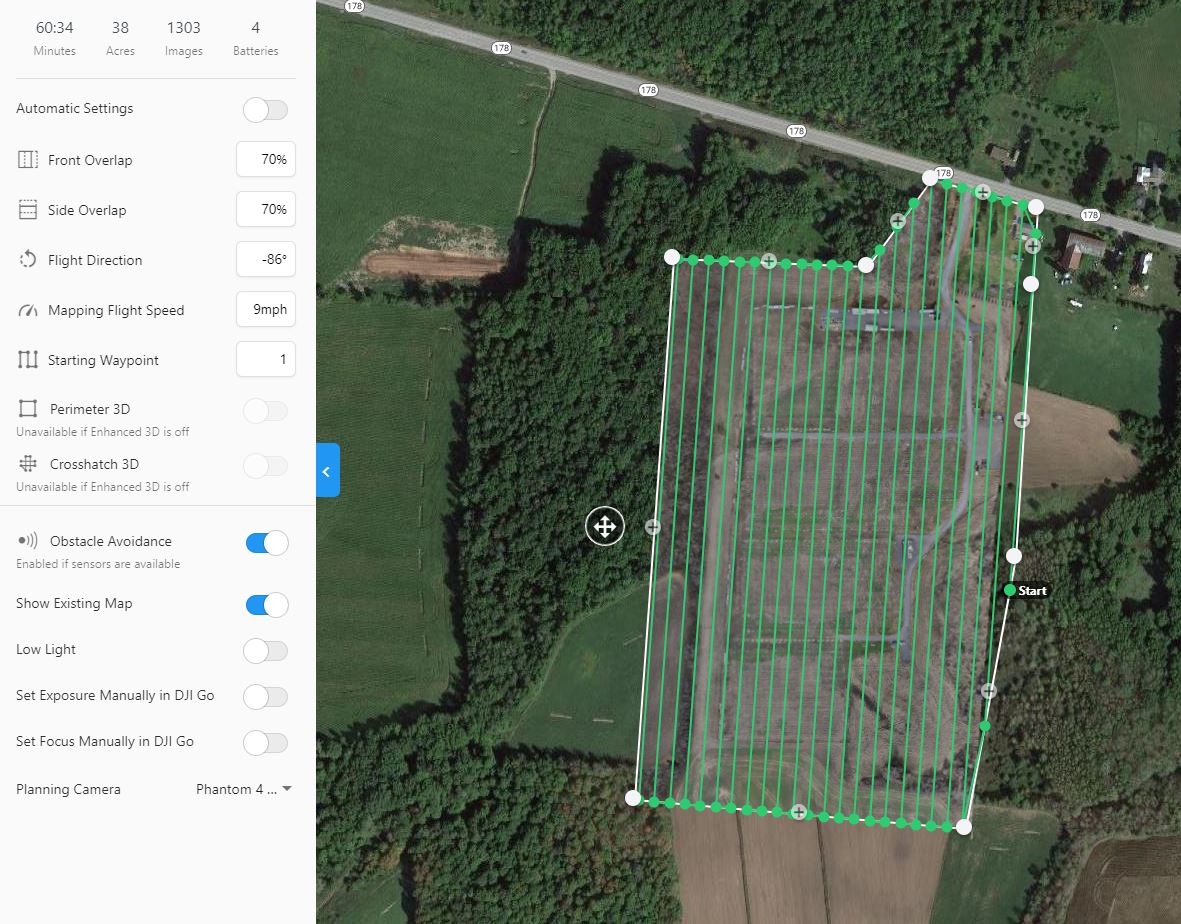This screenshot has width=1181, height=924.
Task: Click the Mapping Flight Speed 9mph field
Action: tap(266, 309)
